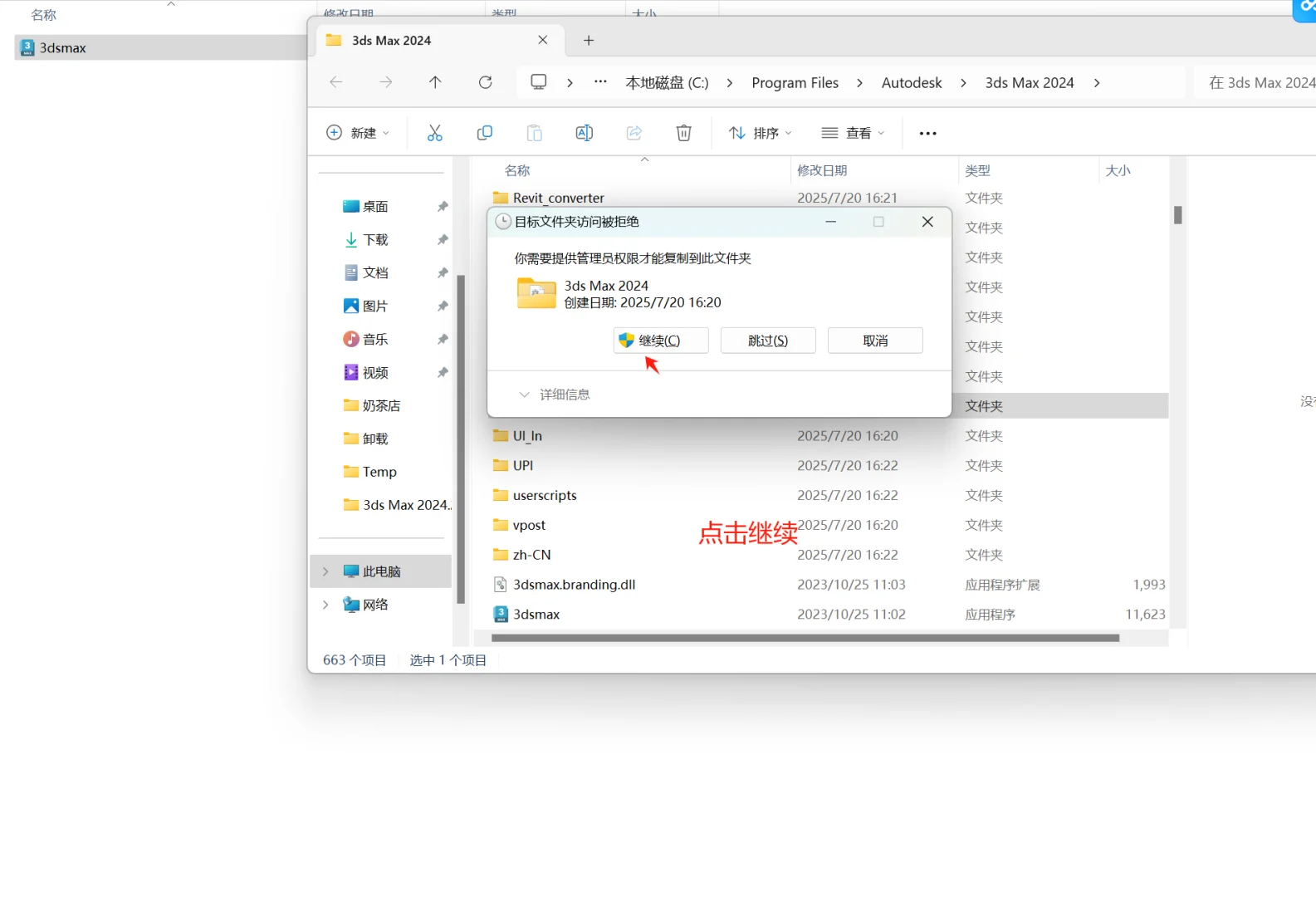Open a new tab with plus button
Image resolution: width=1316 pixels, height=897 pixels.
click(x=589, y=40)
